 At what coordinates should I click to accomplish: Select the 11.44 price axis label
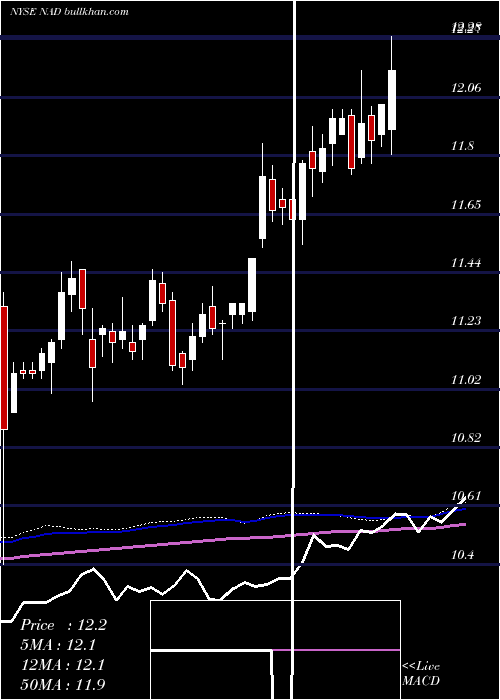coord(466,262)
